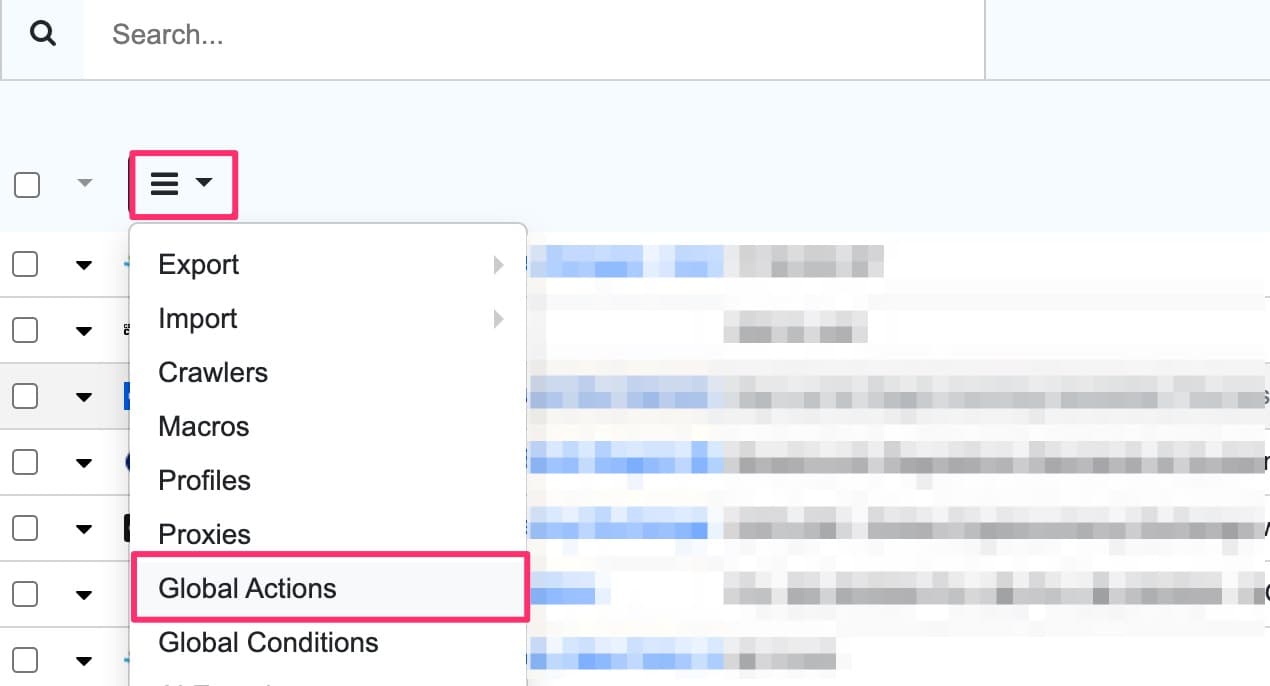
Task: Expand the first row's caret
Action: click(x=85, y=264)
